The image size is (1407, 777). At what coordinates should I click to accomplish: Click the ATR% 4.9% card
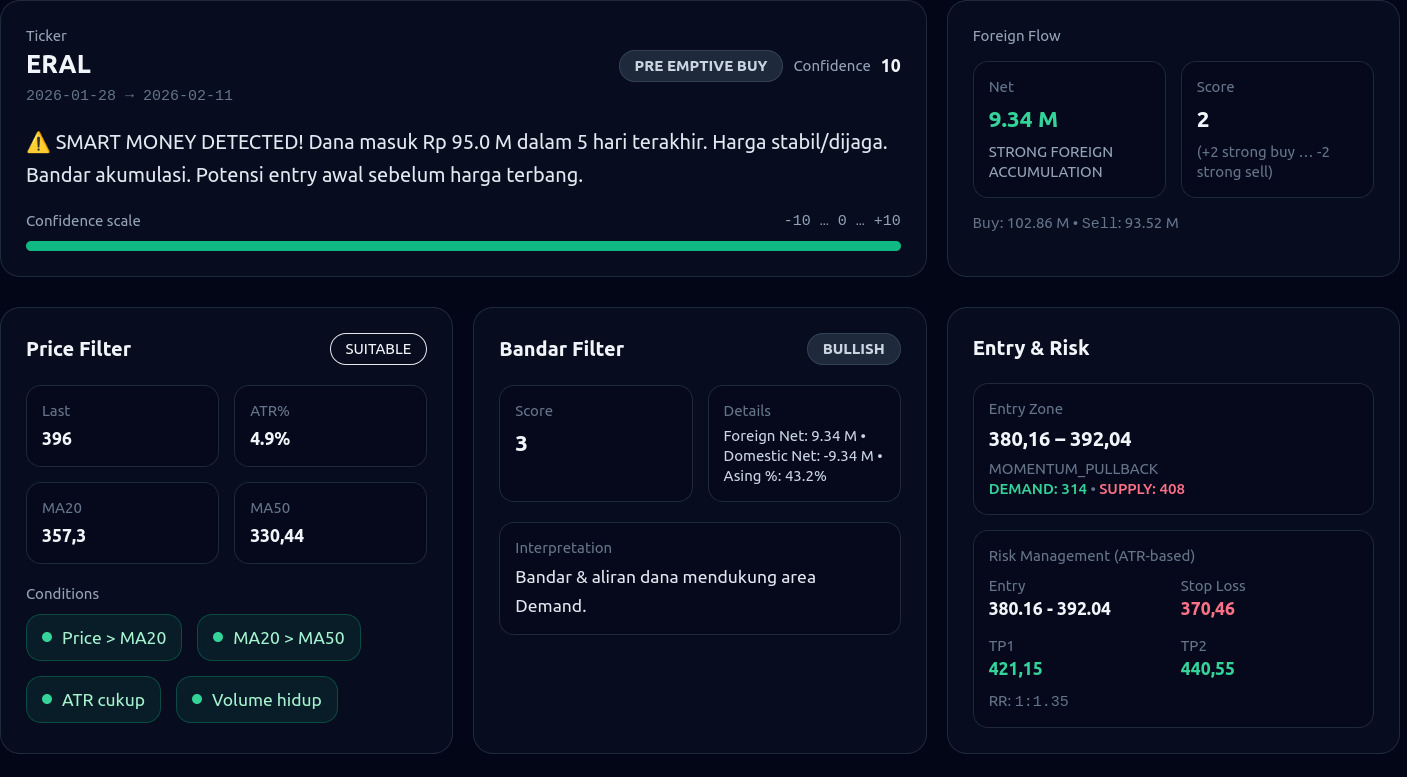point(330,426)
